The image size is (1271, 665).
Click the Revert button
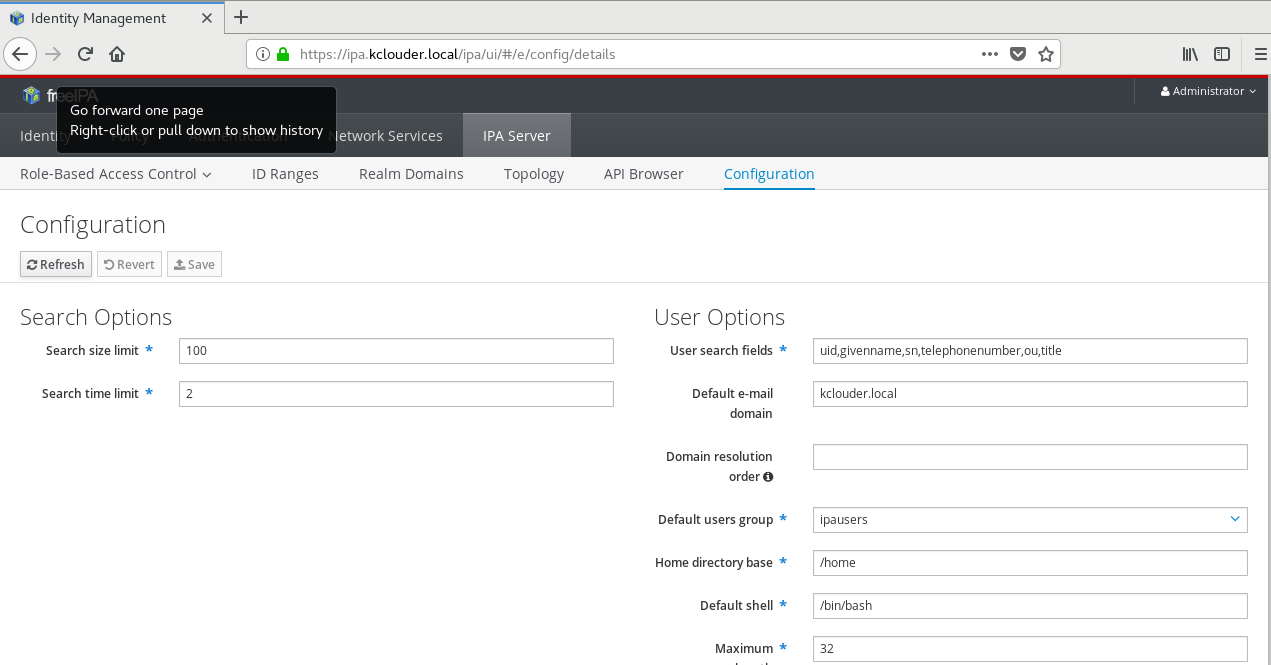pos(130,264)
